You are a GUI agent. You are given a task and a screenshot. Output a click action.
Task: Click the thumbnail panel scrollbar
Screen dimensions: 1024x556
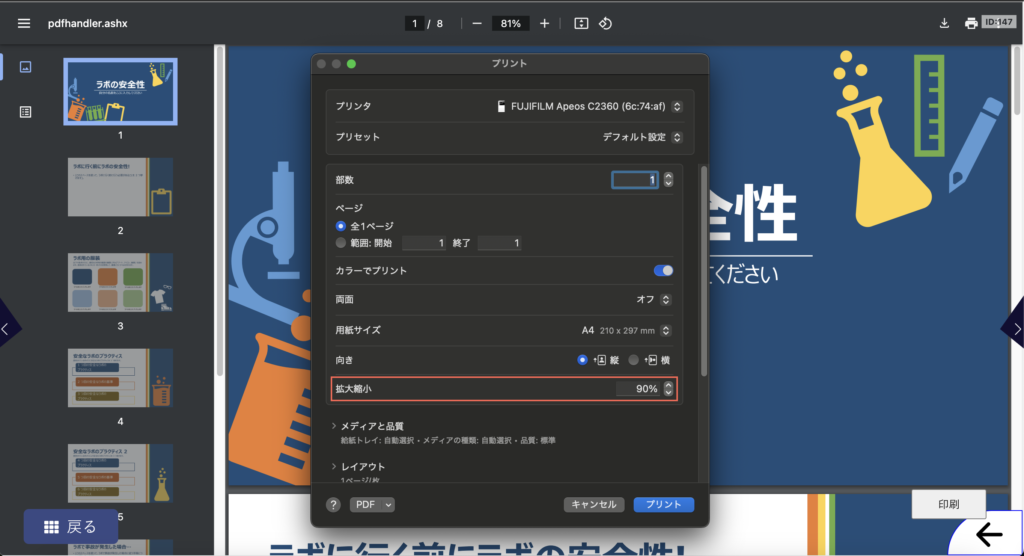click(x=220, y=210)
